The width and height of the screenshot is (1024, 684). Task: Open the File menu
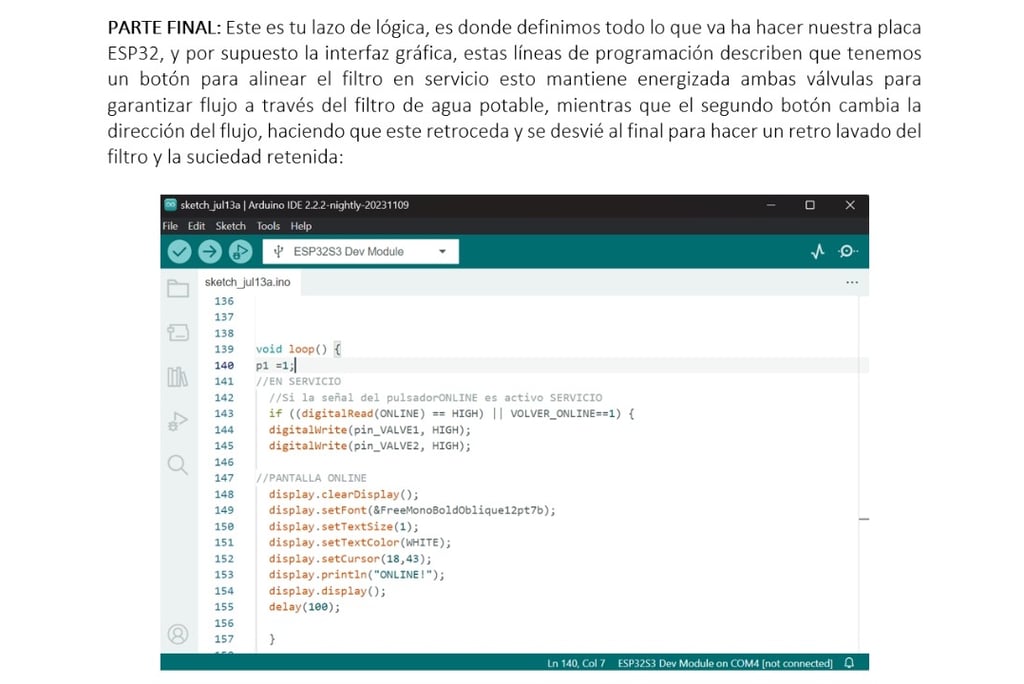170,226
